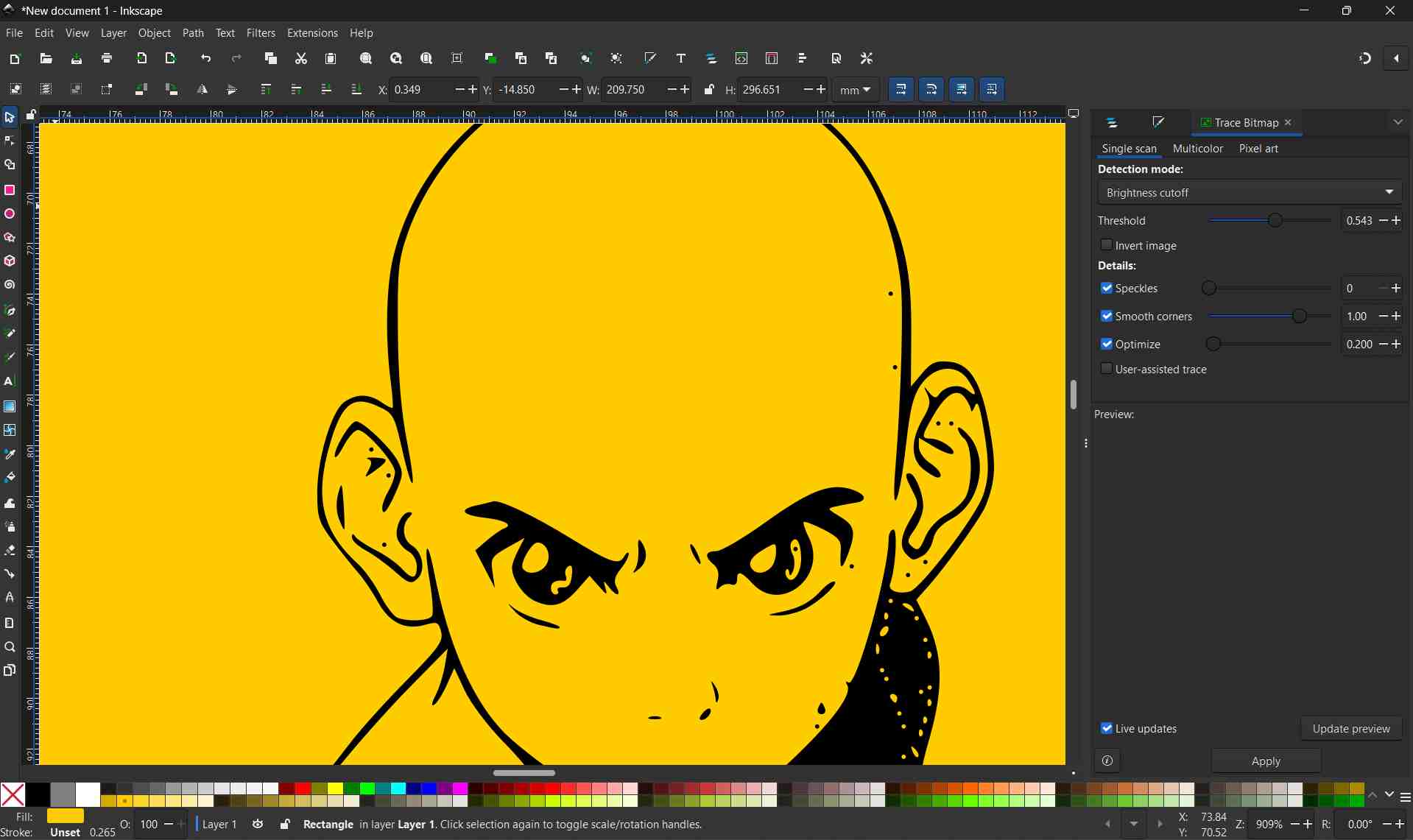Enable the Invert image checkbox

coord(1107,244)
